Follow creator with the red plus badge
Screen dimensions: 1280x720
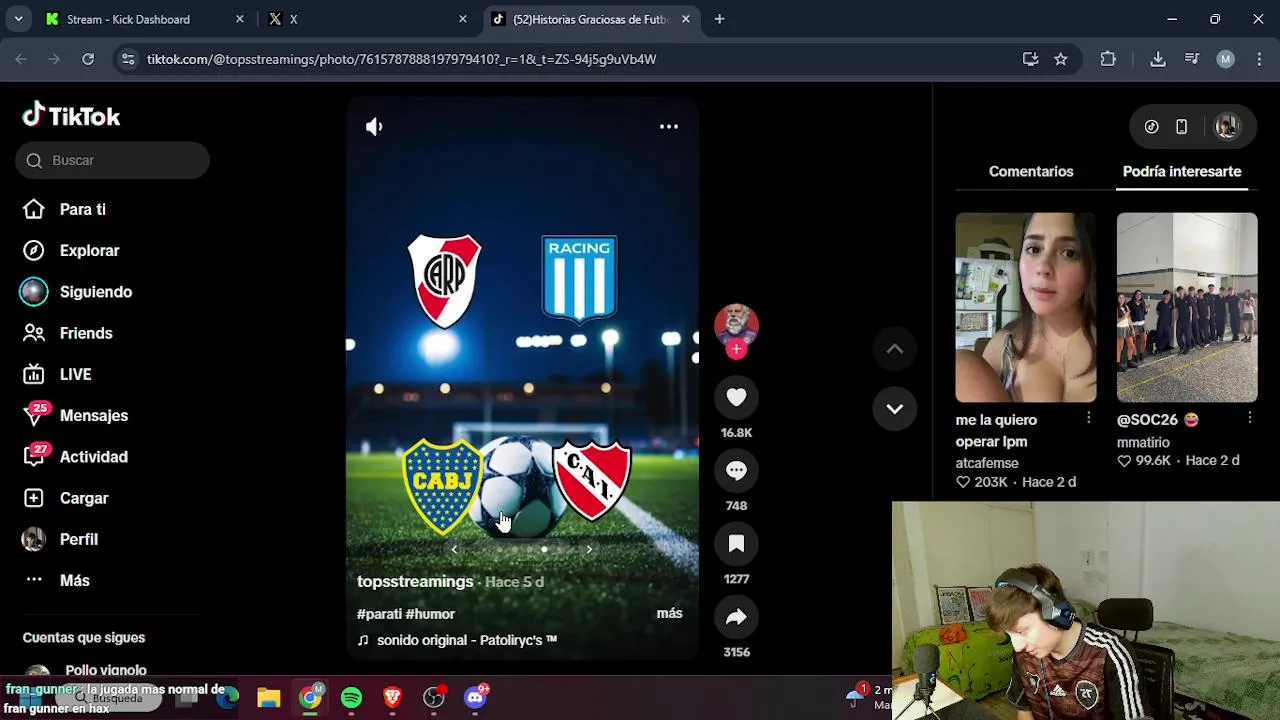click(736, 349)
